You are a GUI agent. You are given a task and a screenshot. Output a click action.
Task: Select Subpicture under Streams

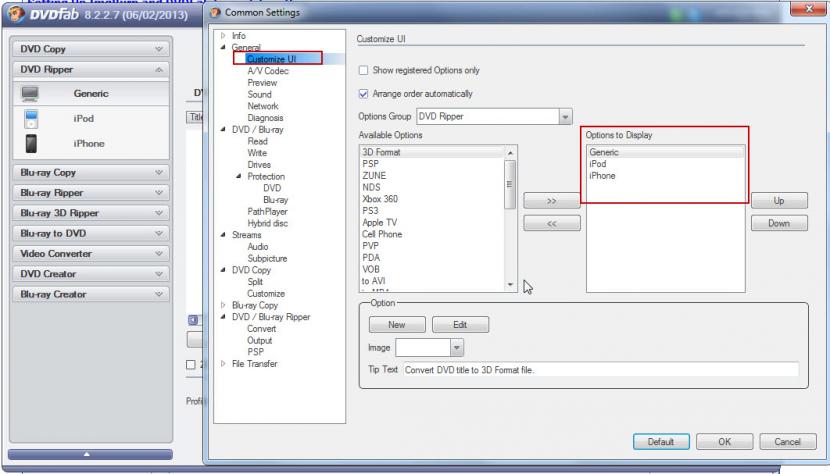(267, 258)
